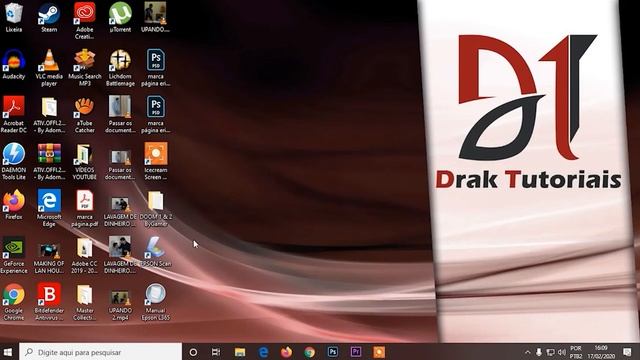The height and width of the screenshot is (360, 640).
Task: Open the uTorrent desktop shortcut
Action: tap(120, 17)
